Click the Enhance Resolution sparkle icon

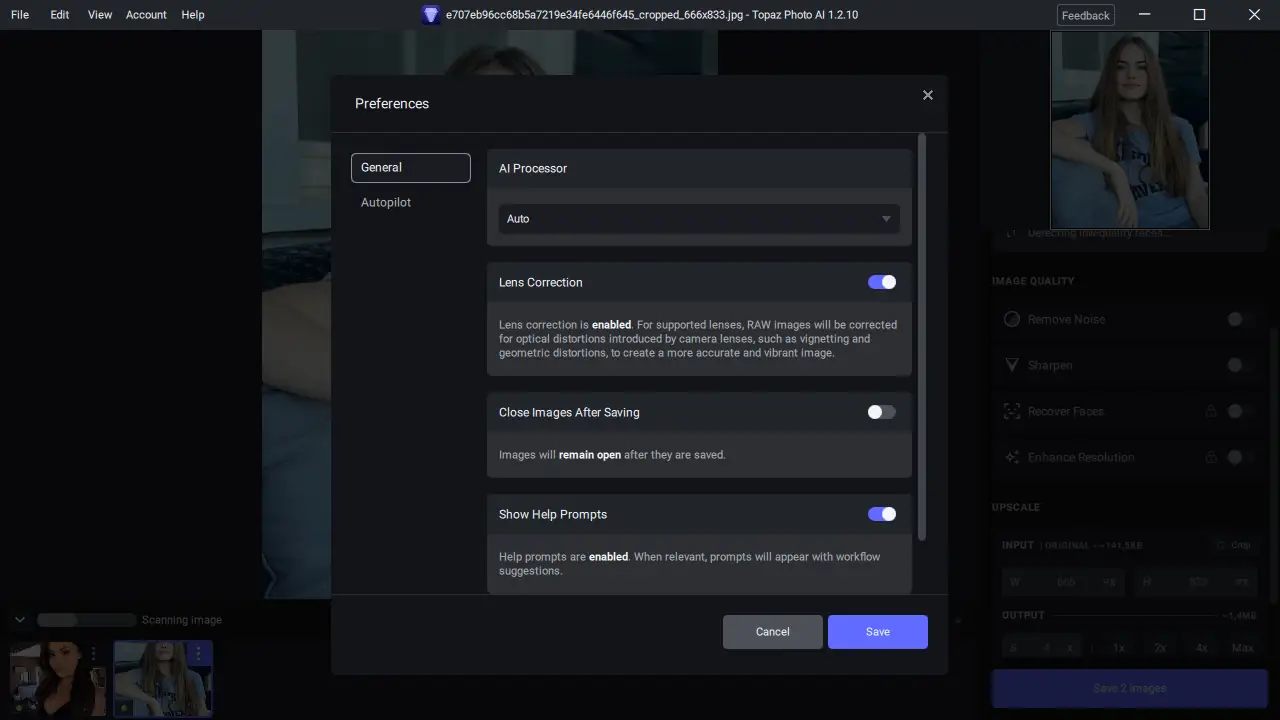coord(1011,457)
